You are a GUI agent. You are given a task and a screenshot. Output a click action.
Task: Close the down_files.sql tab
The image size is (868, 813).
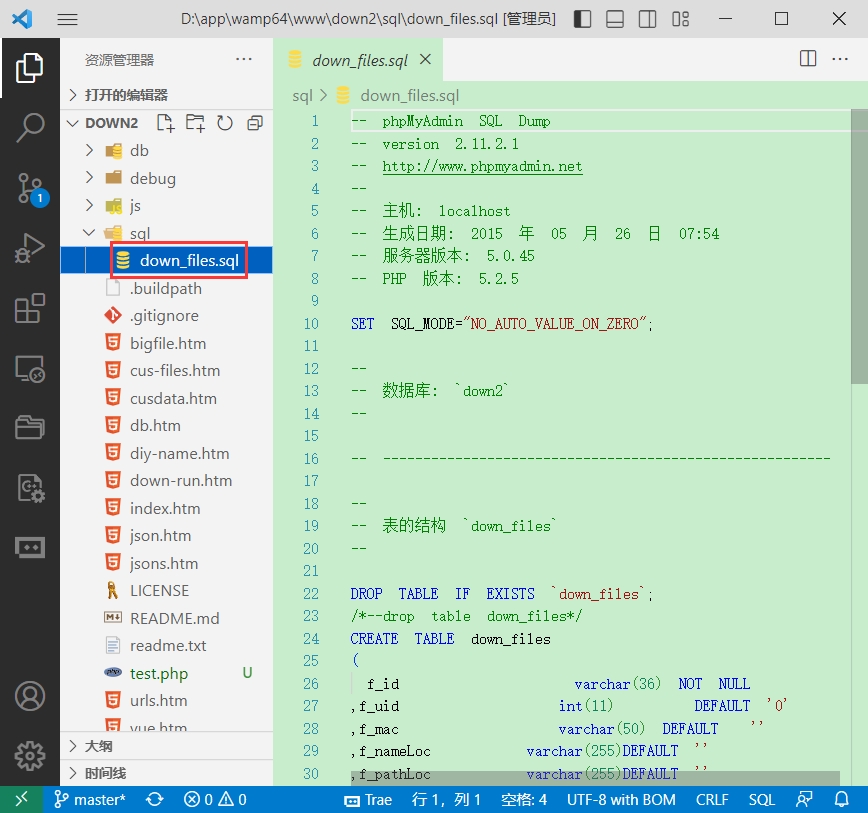point(426,60)
